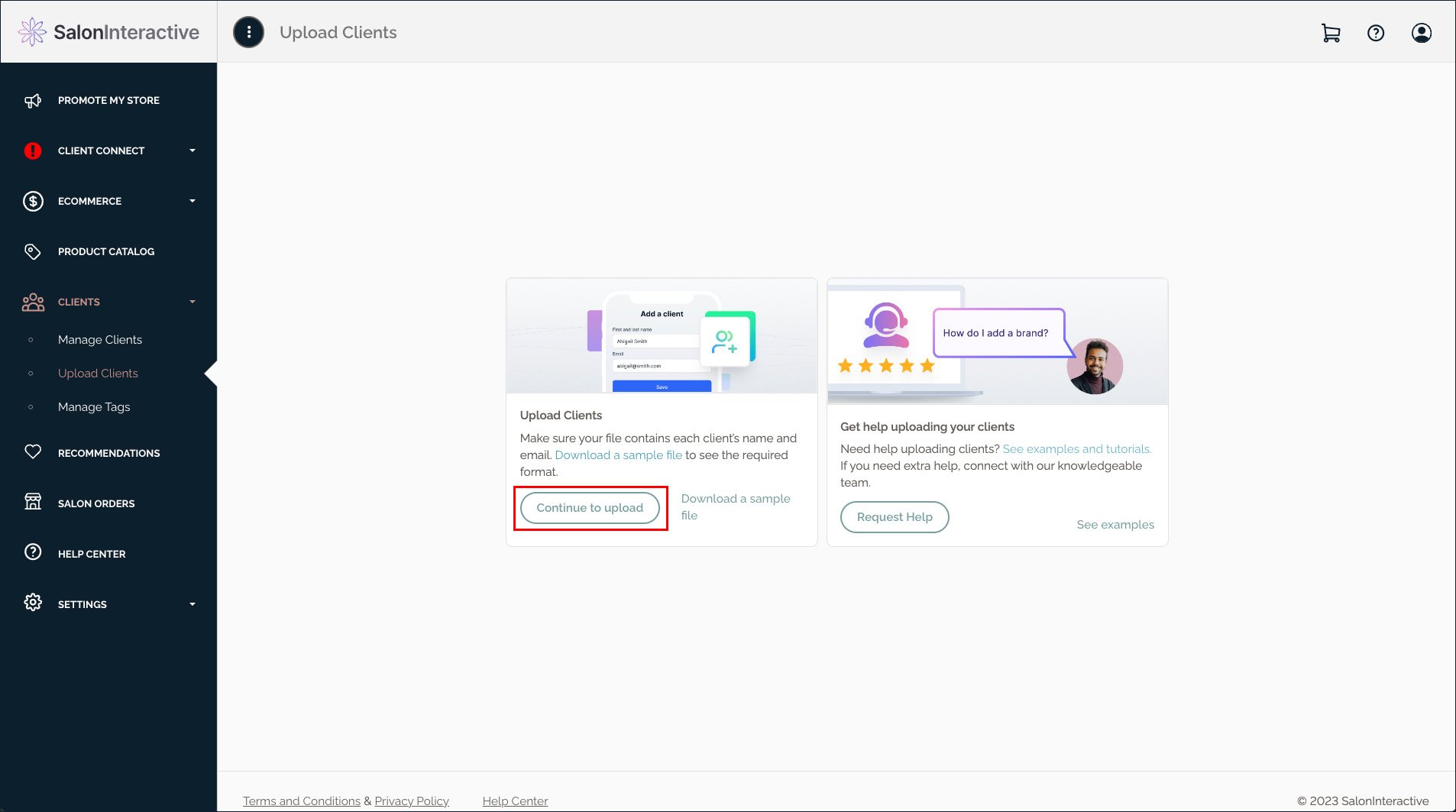Collapse the Clients section chevron

(193, 302)
